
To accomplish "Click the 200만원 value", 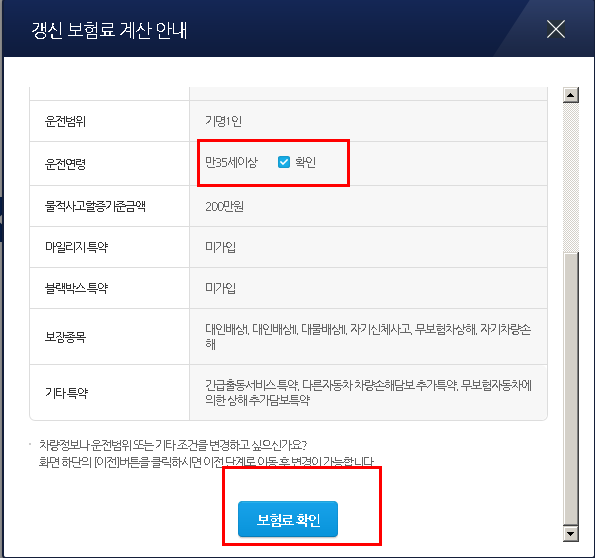I will coord(224,206).
